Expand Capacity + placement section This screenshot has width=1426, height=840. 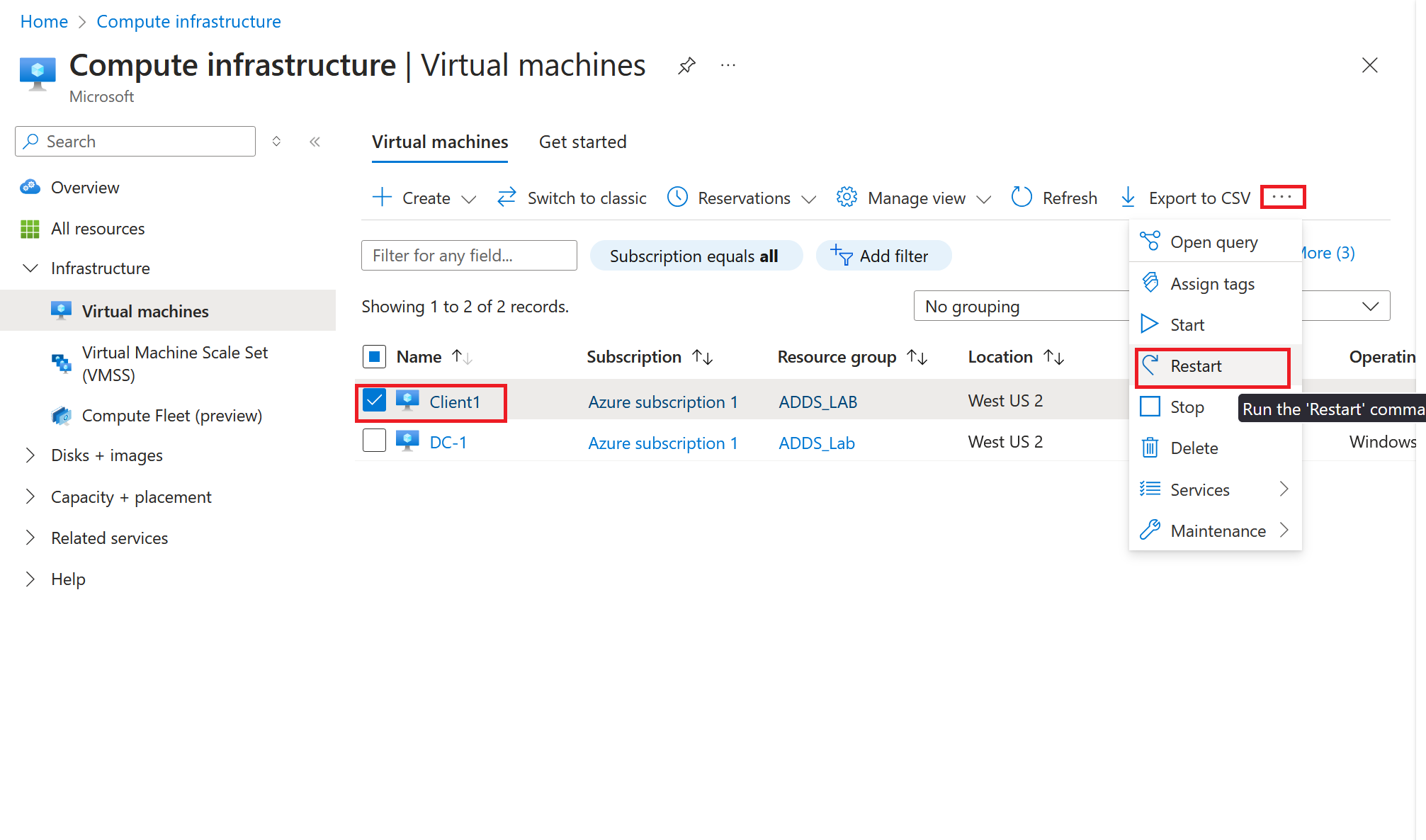point(30,497)
